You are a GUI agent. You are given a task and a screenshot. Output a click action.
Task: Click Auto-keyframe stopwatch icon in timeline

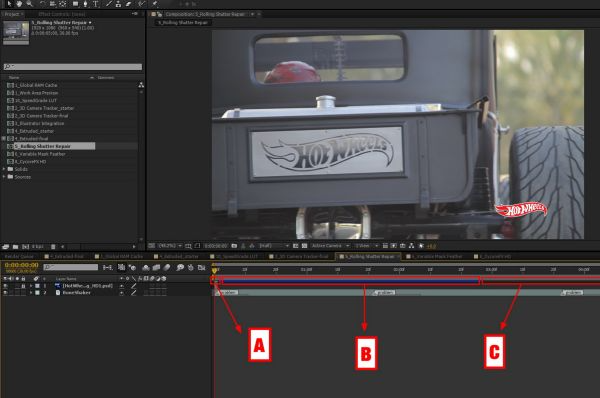coord(191,267)
